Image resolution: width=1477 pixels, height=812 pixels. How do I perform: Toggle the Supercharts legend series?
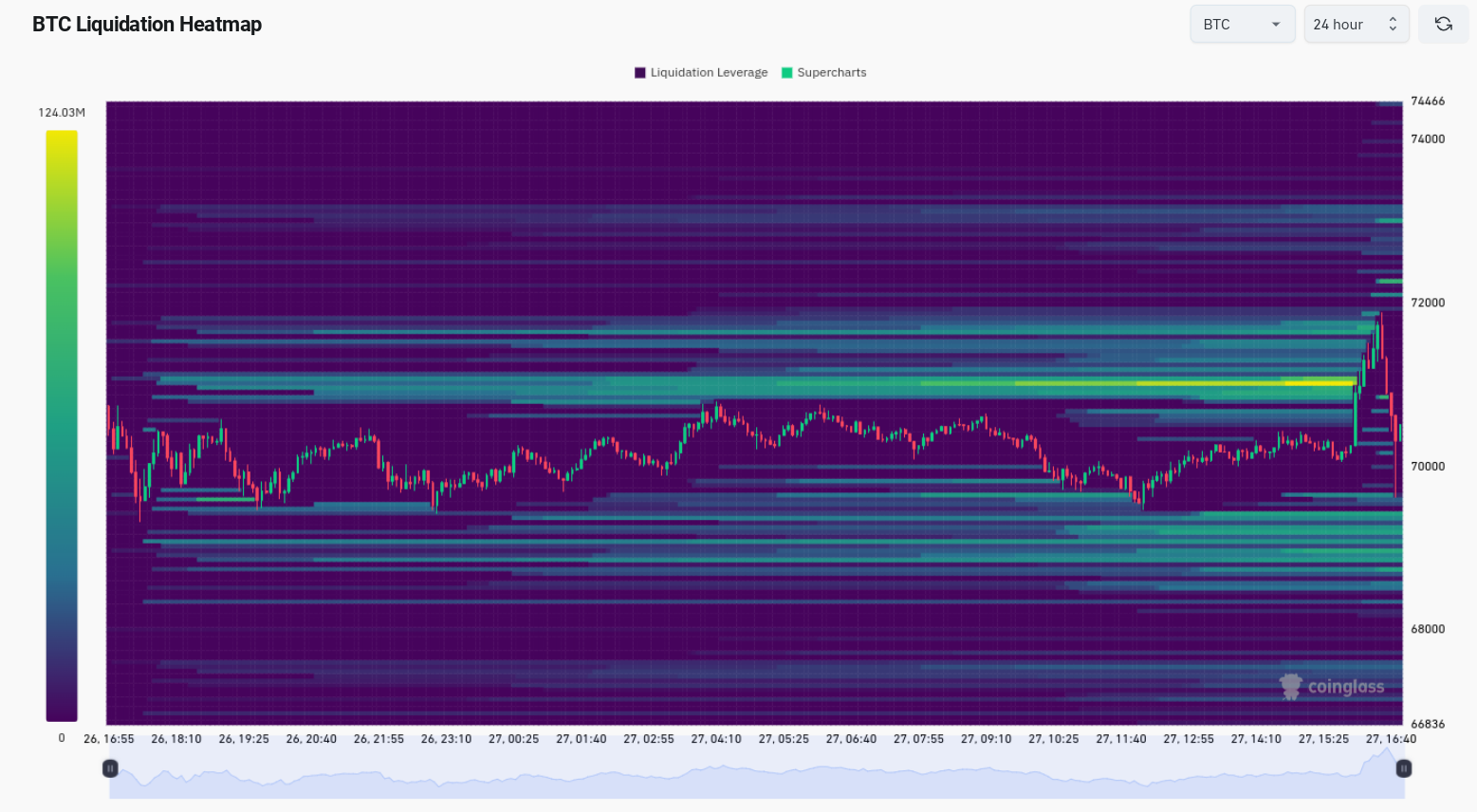tap(823, 72)
